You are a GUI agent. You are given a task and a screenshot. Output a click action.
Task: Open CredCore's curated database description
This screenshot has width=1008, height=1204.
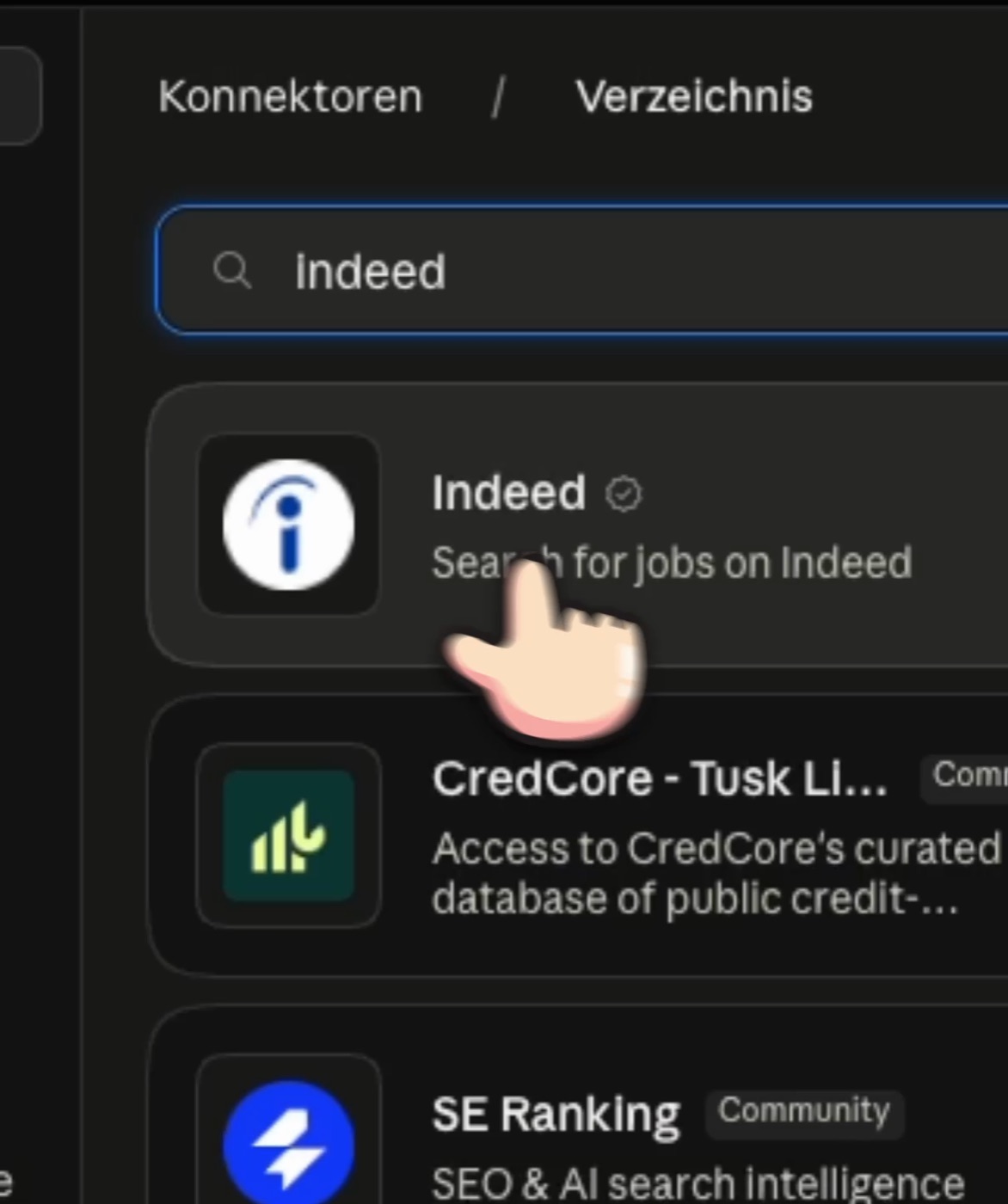tap(716, 874)
